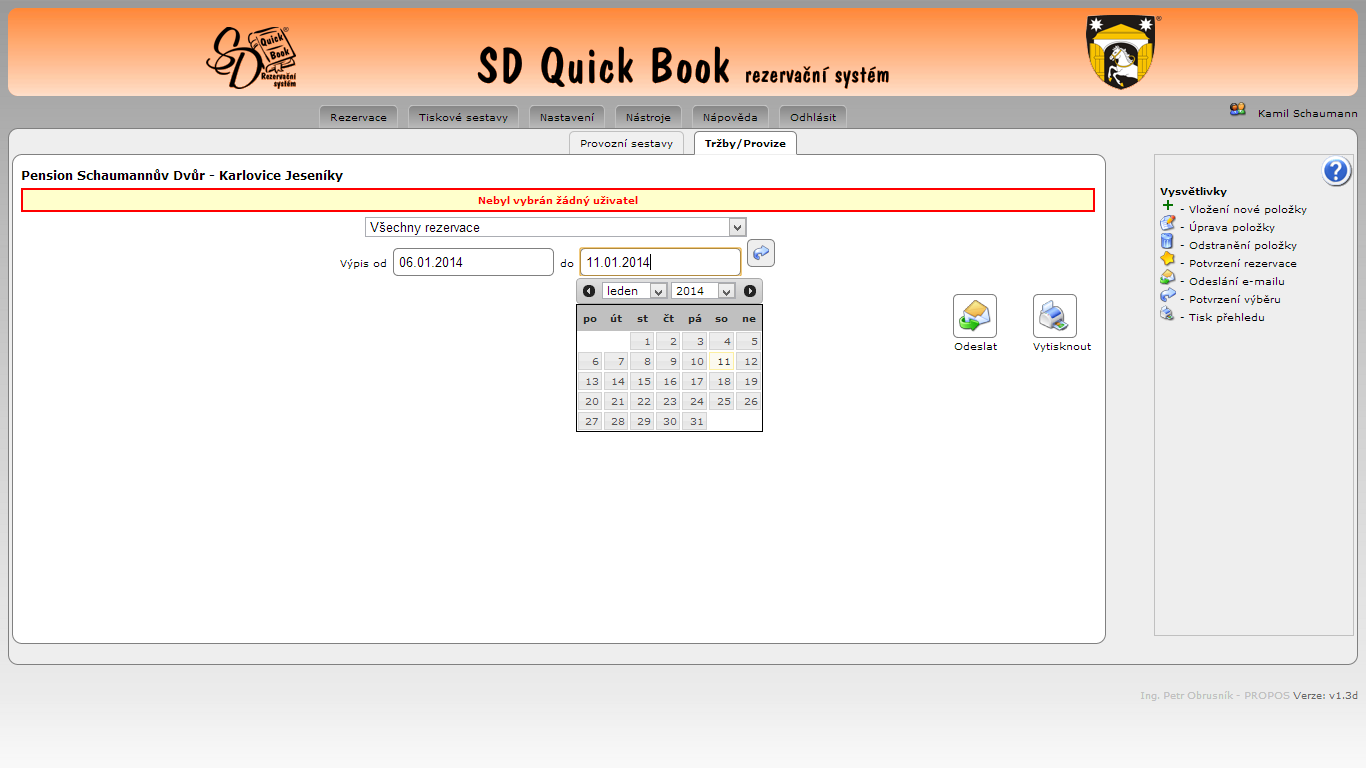This screenshot has height=768, width=1366.
Task: Click the Ing. Petr Obrusník - PROPOS credit
Action: (1215, 695)
